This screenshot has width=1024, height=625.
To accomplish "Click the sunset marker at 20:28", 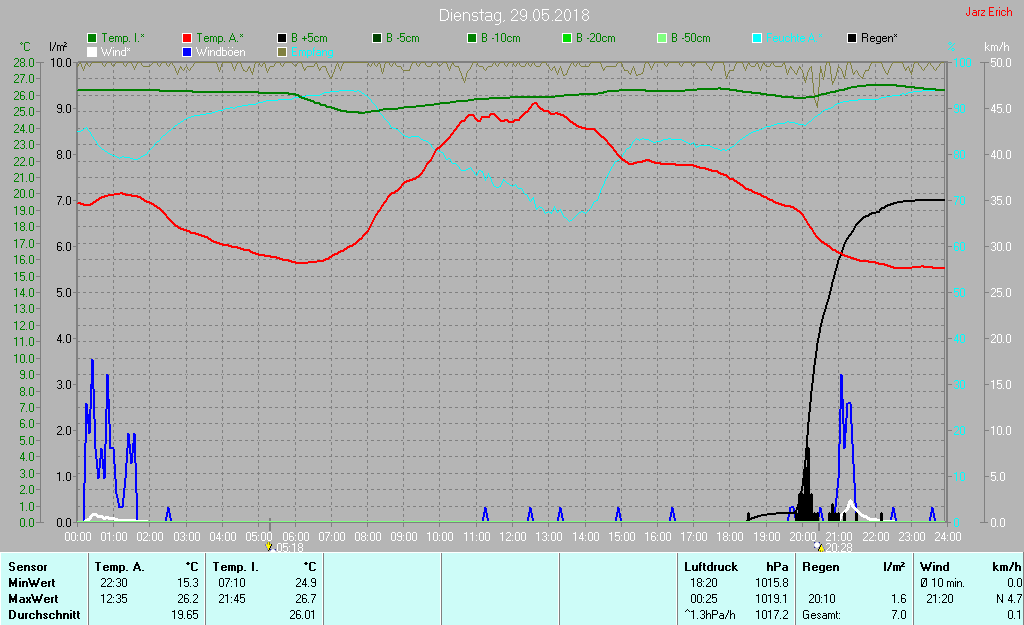I will pos(820,547).
